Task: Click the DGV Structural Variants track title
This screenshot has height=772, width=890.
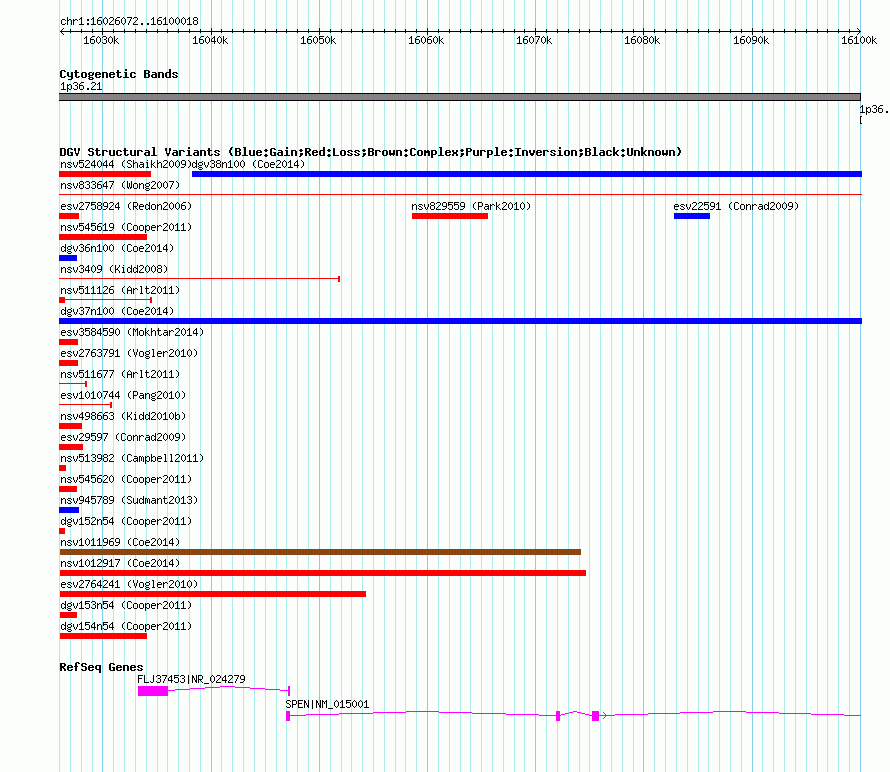Action: point(370,152)
